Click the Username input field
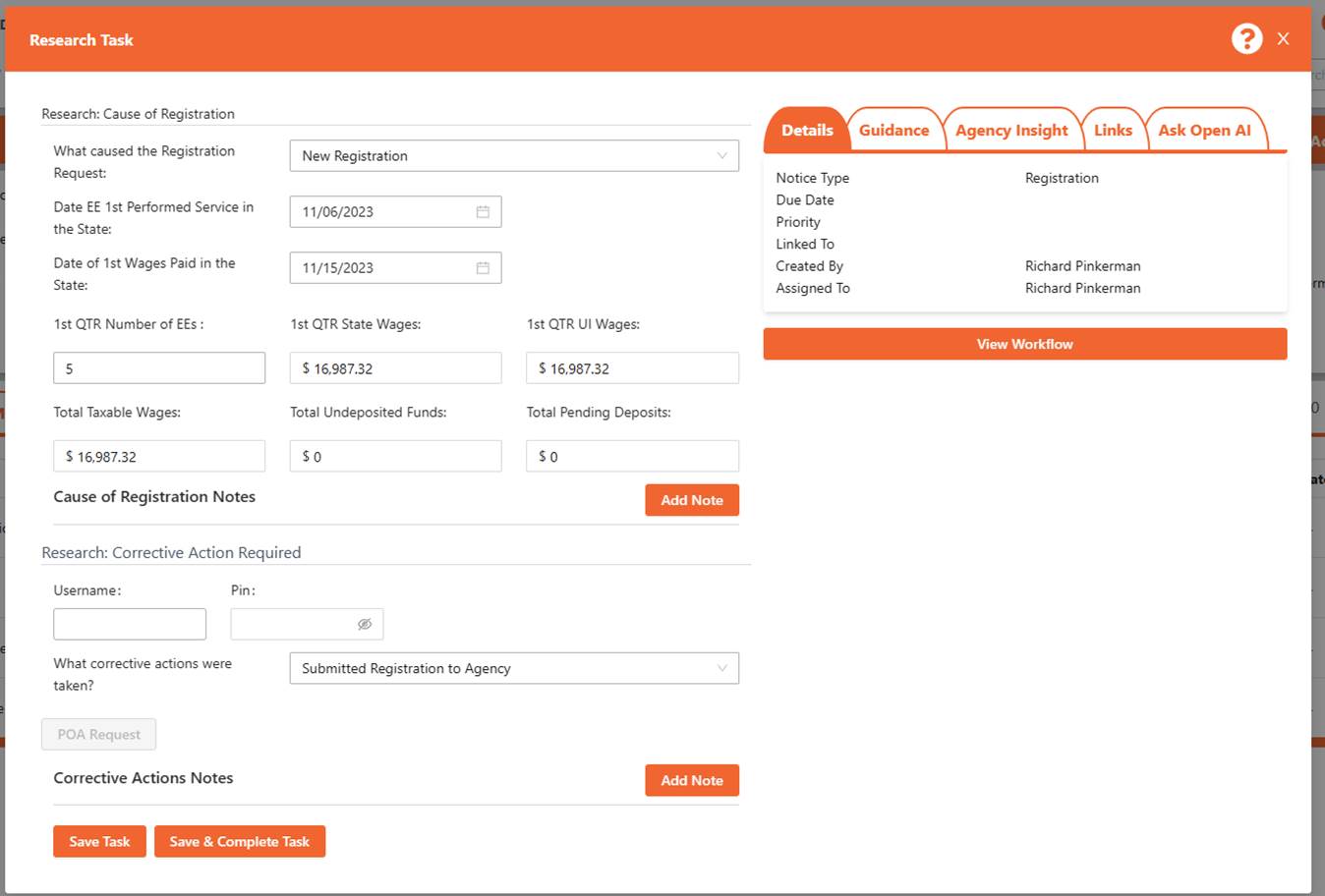Image resolution: width=1325 pixels, height=896 pixels. click(x=129, y=624)
